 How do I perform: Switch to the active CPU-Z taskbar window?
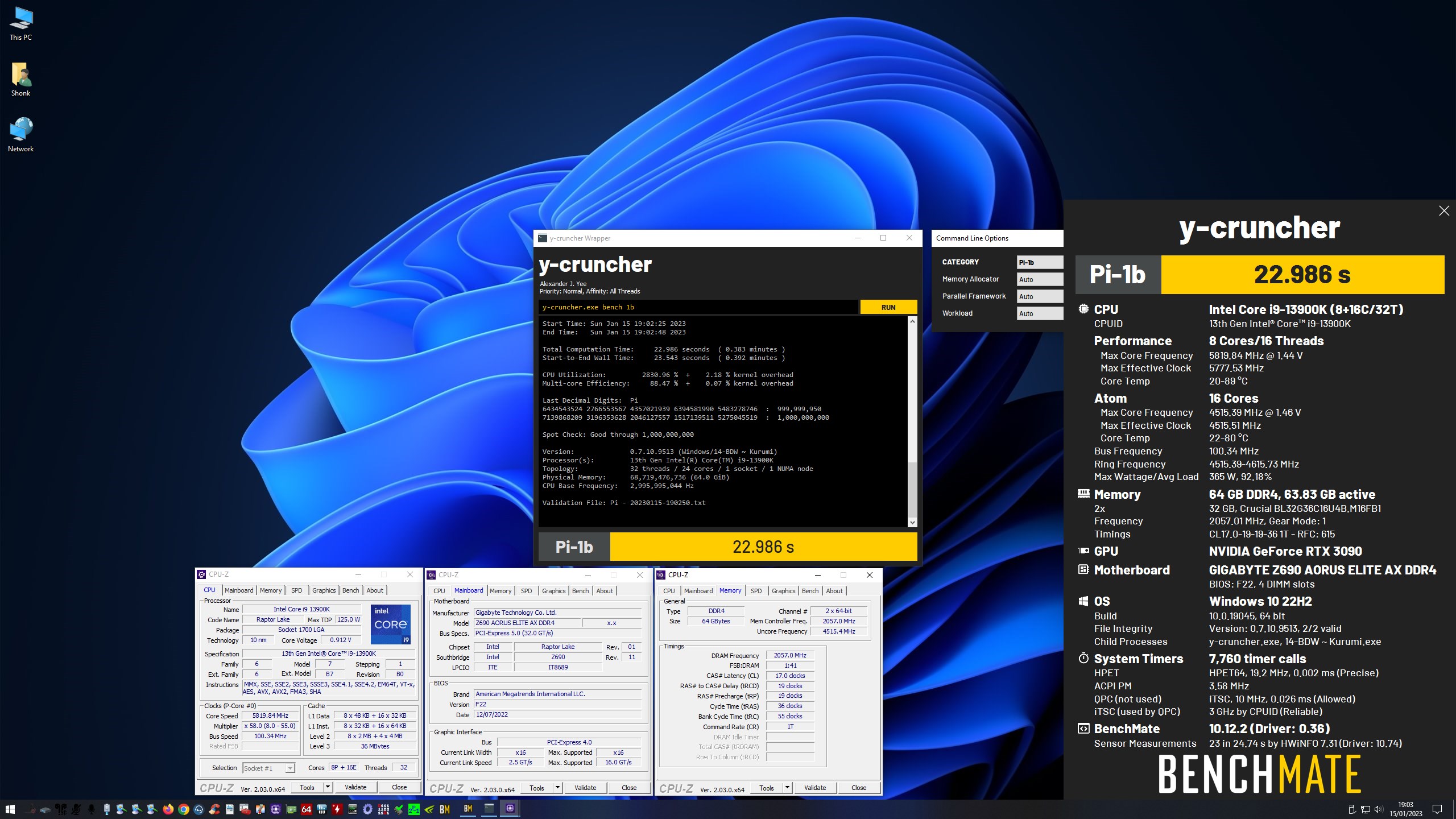point(510,809)
